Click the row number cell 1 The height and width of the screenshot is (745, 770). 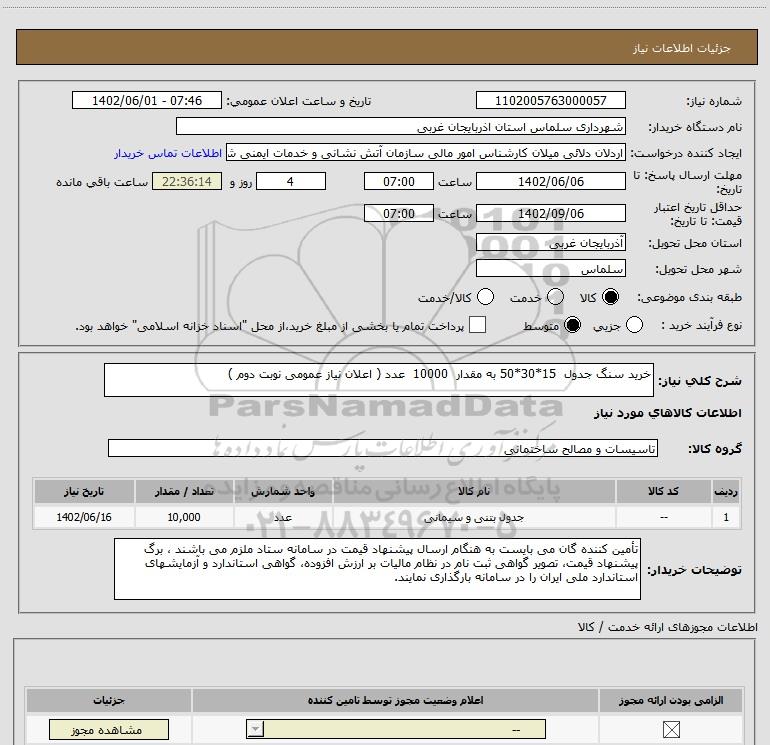[x=726, y=517]
